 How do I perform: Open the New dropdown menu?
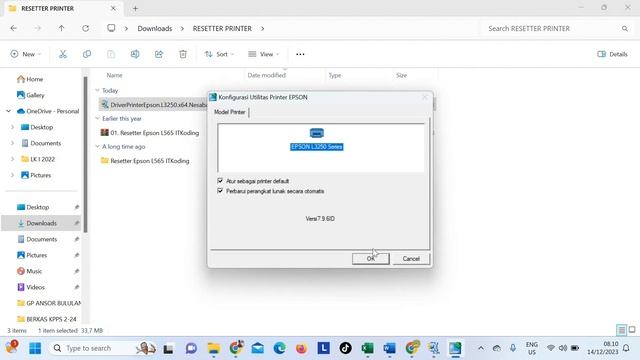point(26,54)
